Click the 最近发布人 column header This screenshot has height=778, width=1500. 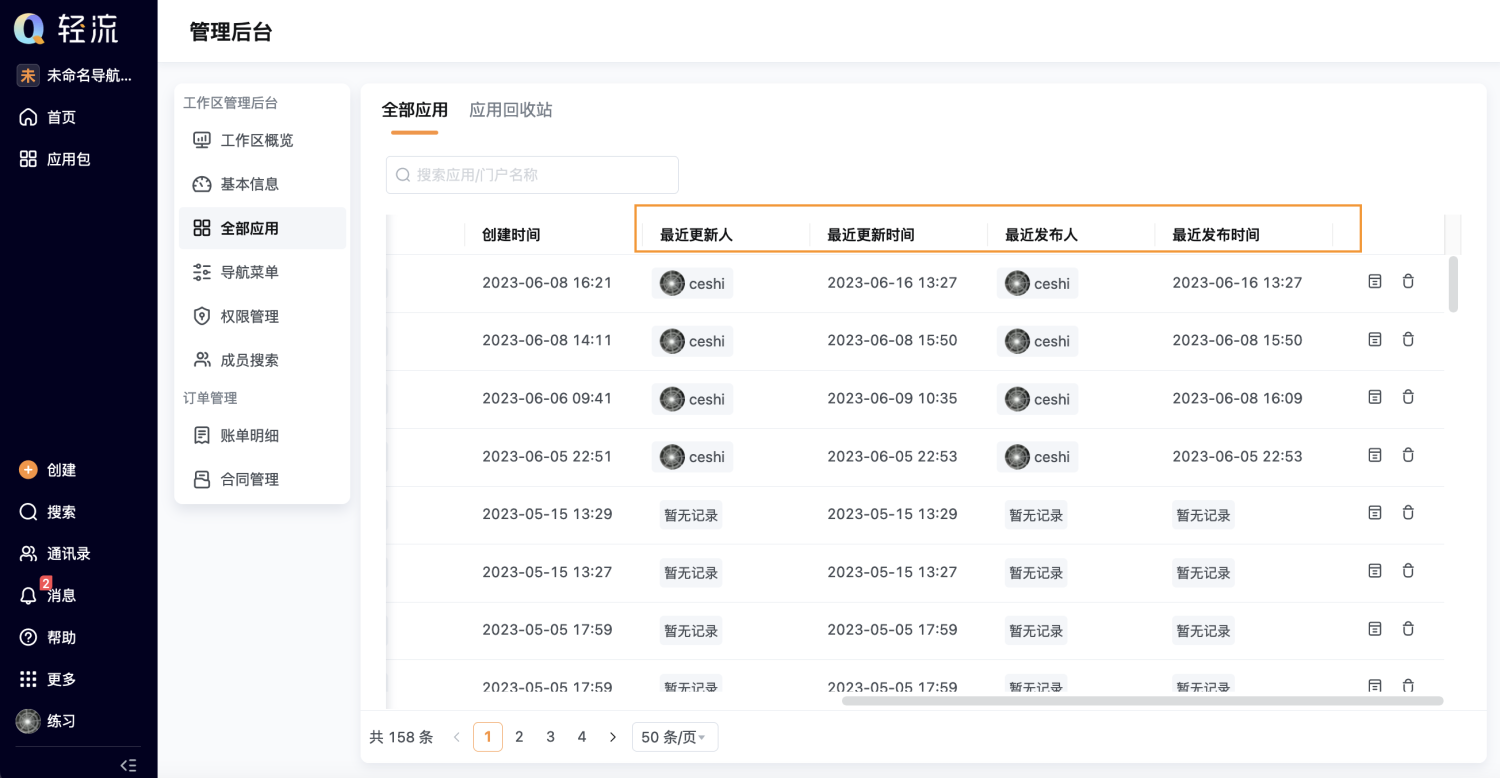pyautogui.click(x=1041, y=235)
